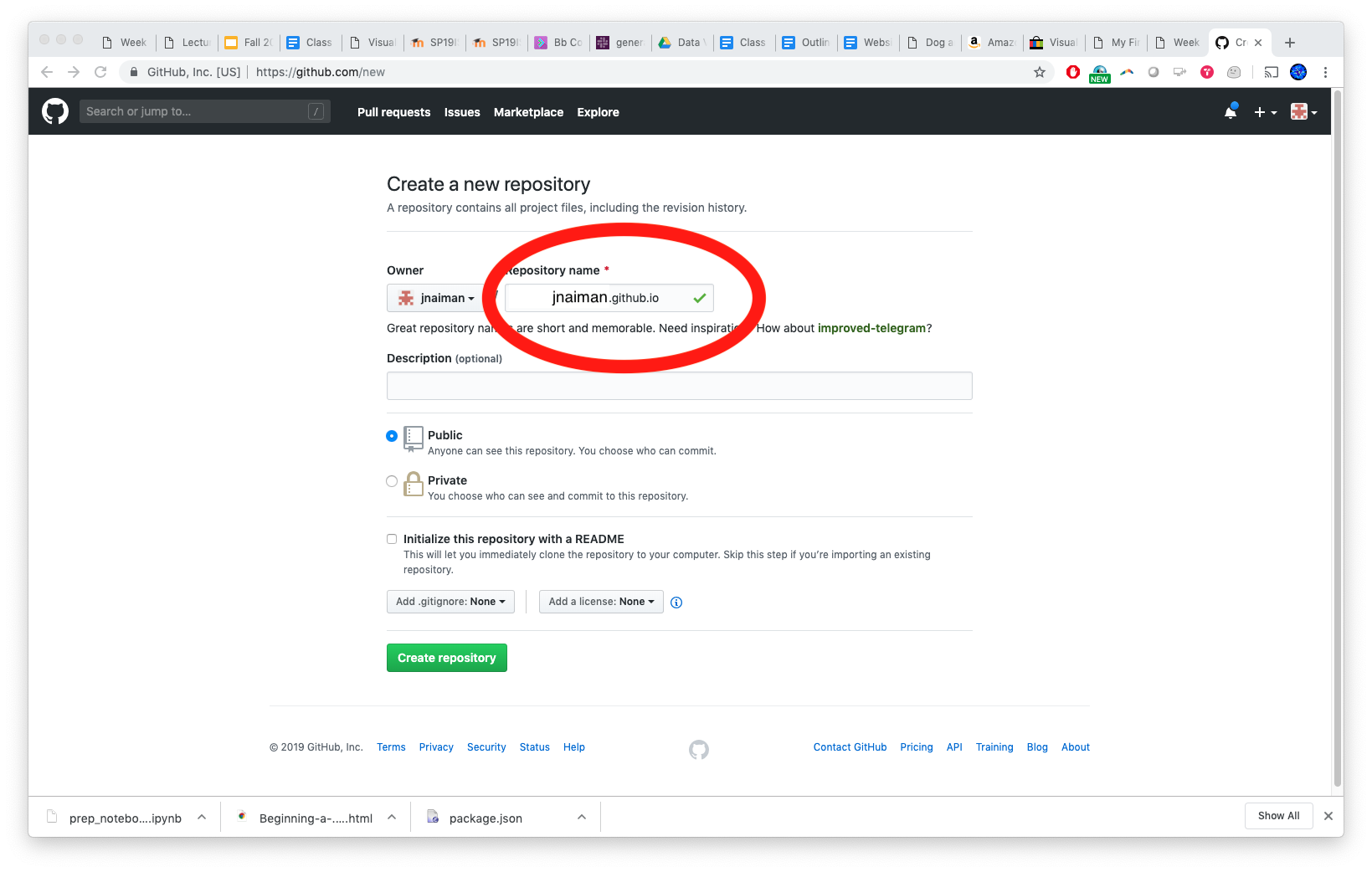This screenshot has height=872, width=1372.
Task: Expand options for prep_notebo....ipynb download
Action: click(202, 817)
